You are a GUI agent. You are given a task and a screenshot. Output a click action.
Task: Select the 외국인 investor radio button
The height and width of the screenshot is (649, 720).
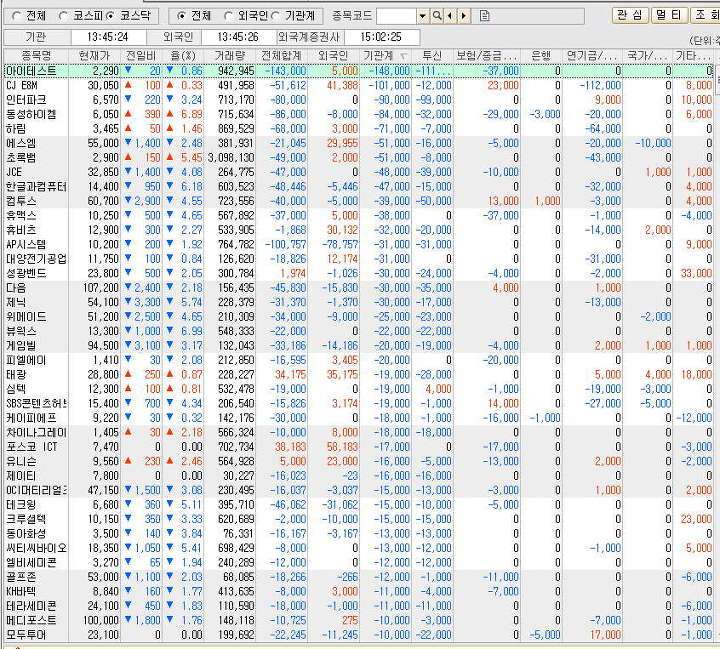coord(228,16)
